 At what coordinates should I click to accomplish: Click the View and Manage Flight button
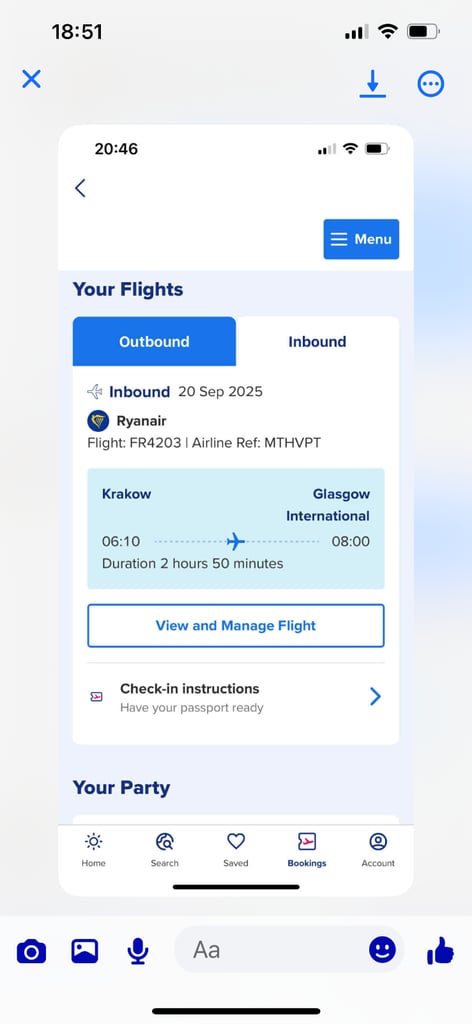(x=236, y=626)
